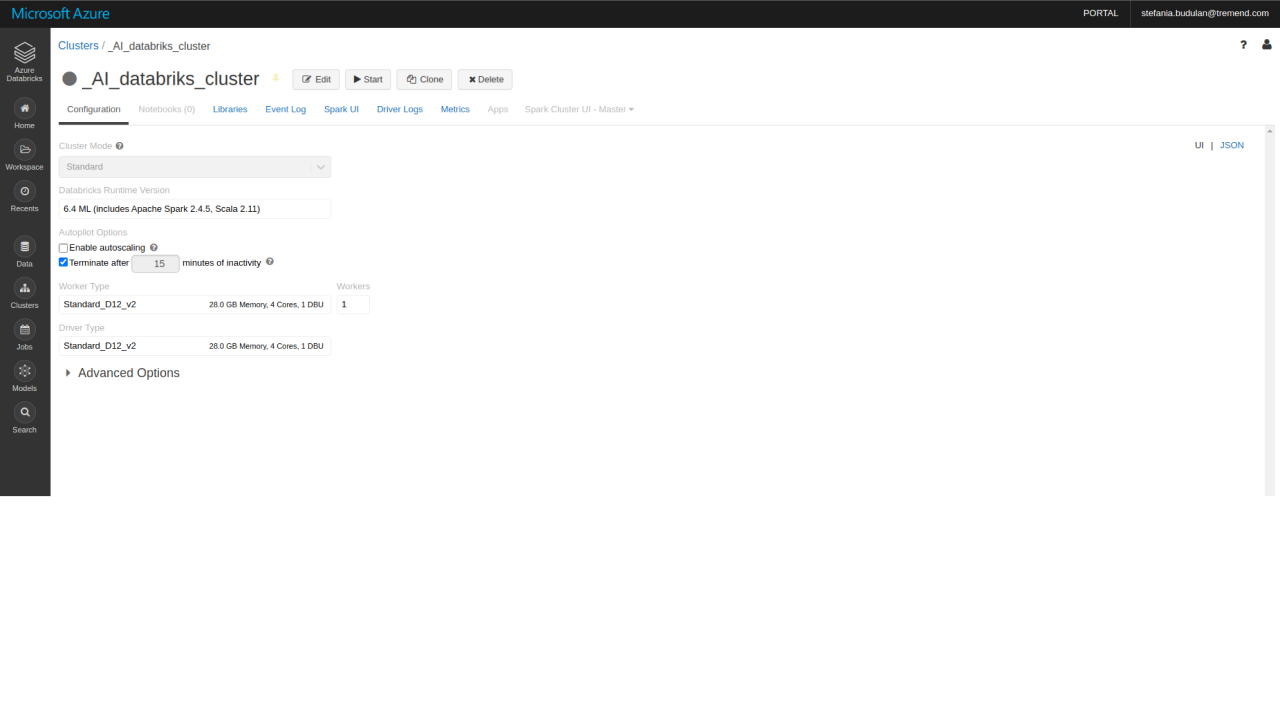Open the Databricks Runtime Version field
The image size is (1280, 720).
tap(195, 209)
